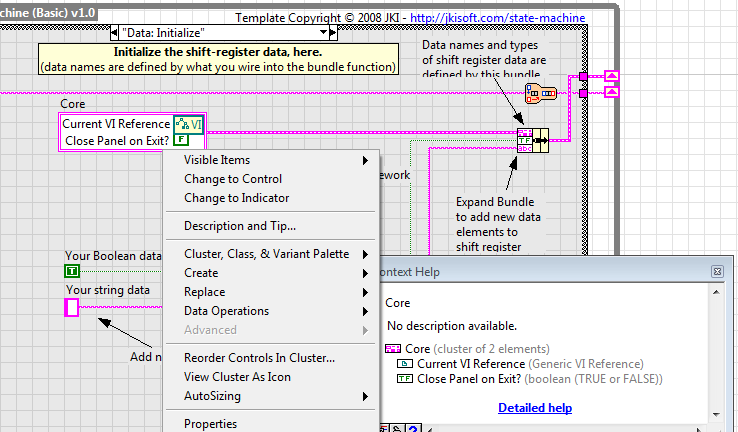Click the lower shift register terminal

pos(611,92)
